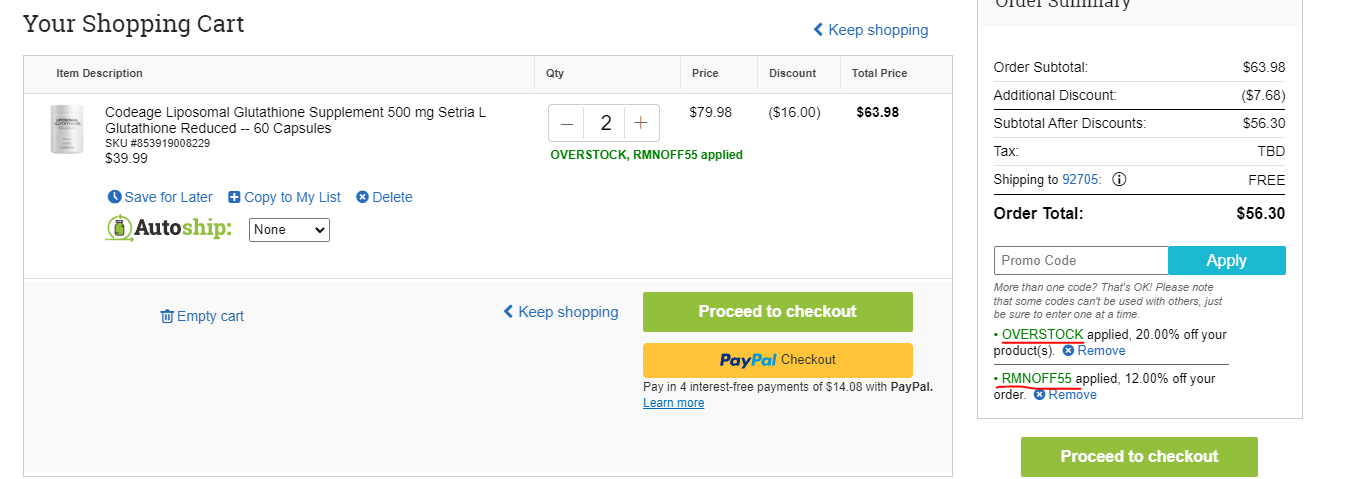Image resolution: width=1346 pixels, height=479 pixels.
Task: Click the Autoship logo icon
Action: coord(120,229)
